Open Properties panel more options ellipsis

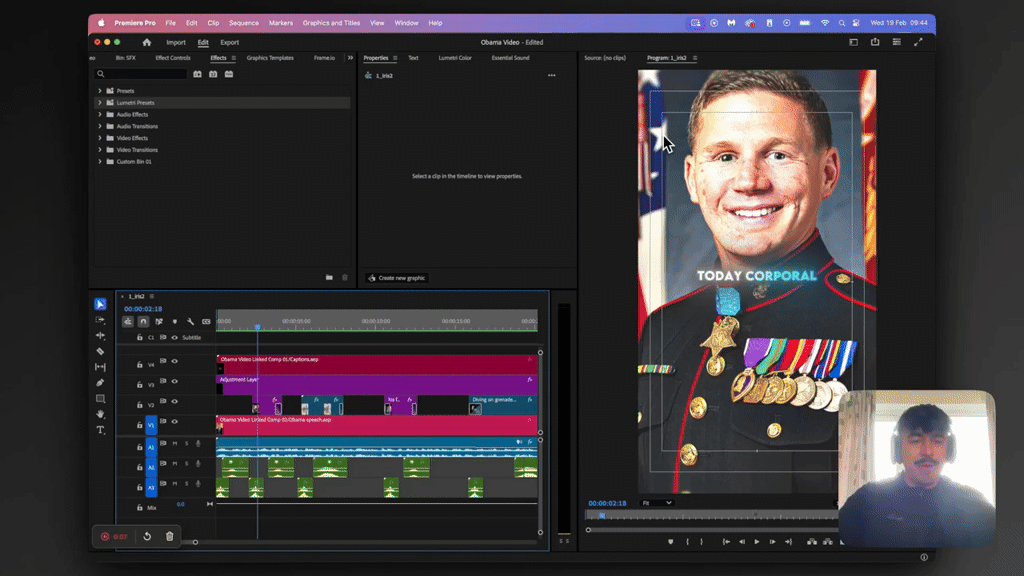tap(552, 76)
